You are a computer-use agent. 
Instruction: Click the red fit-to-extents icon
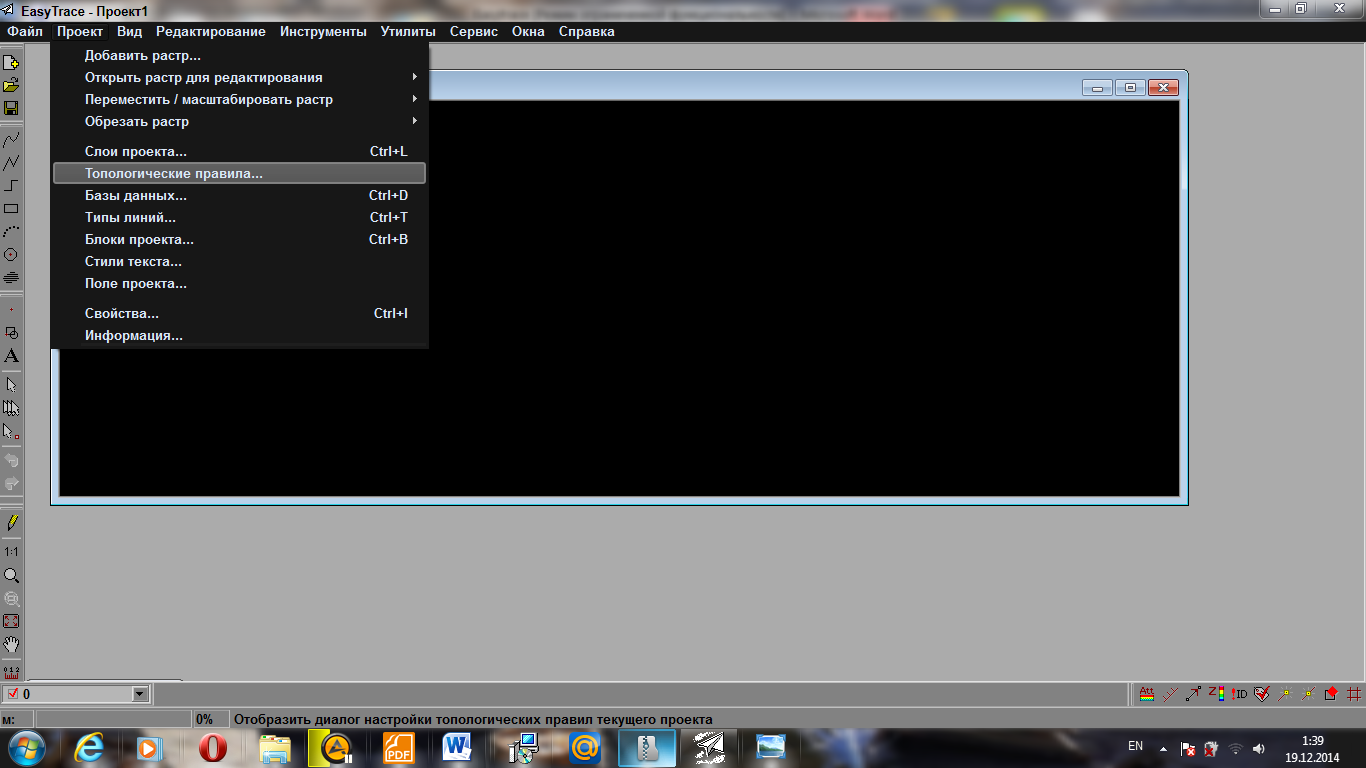coord(11,621)
